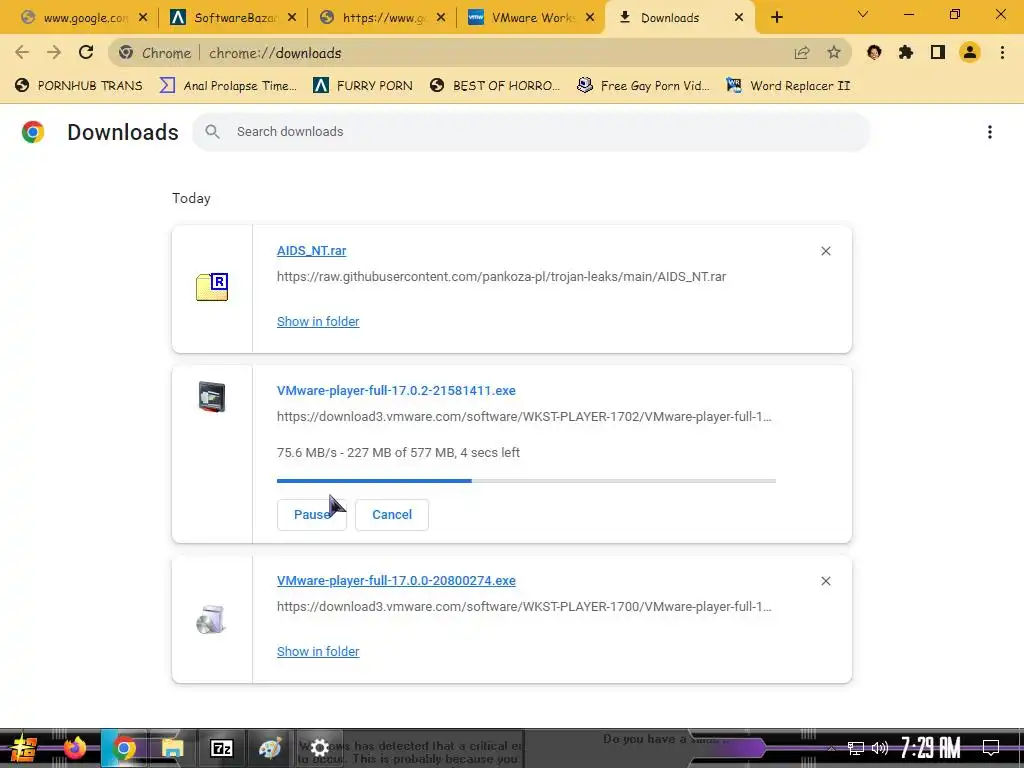Viewport: 1024px width, 768px height.
Task: Click the download speed status text
Action: click(x=398, y=453)
